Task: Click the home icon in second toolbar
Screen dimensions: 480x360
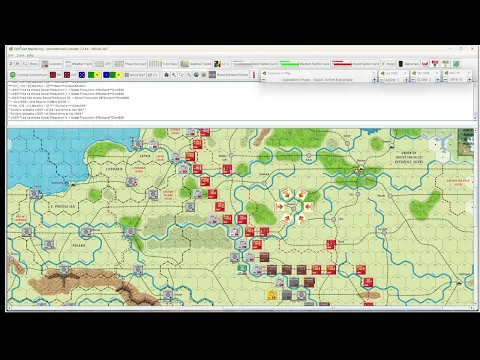Action: 167,75
